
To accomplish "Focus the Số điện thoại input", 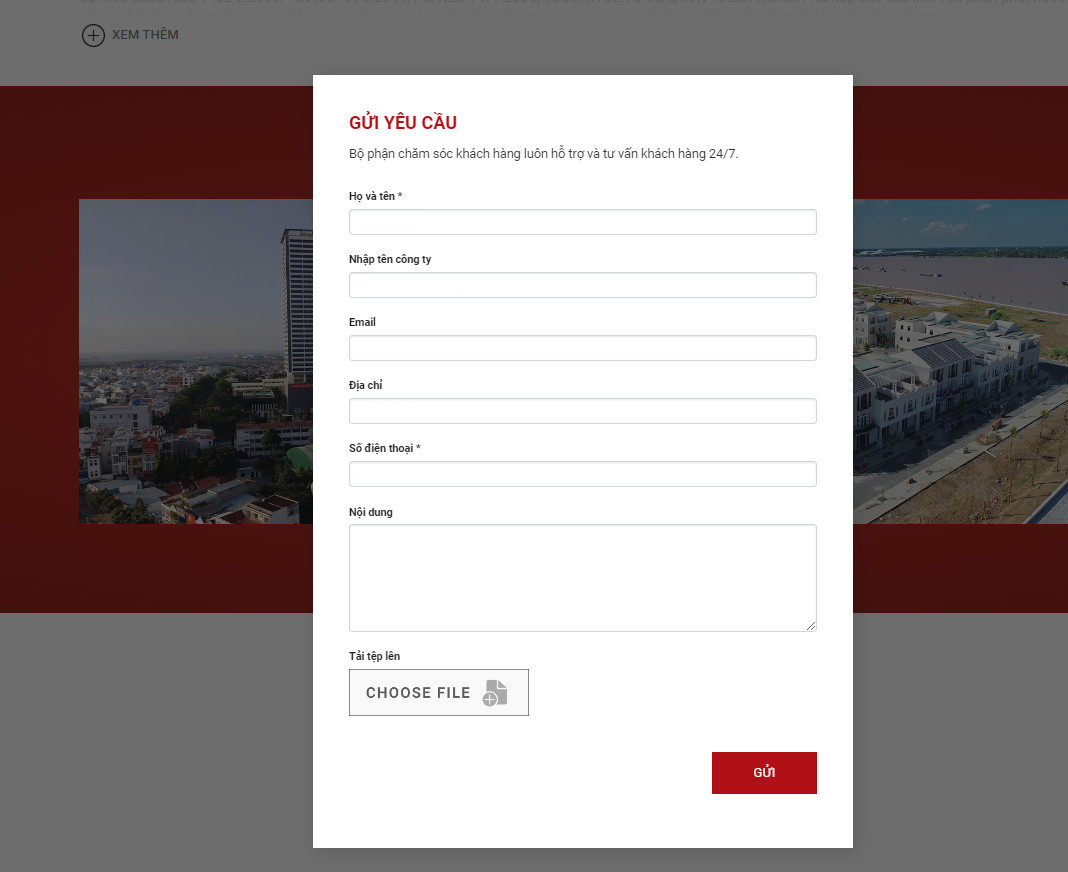I will pyautogui.click(x=582, y=474).
